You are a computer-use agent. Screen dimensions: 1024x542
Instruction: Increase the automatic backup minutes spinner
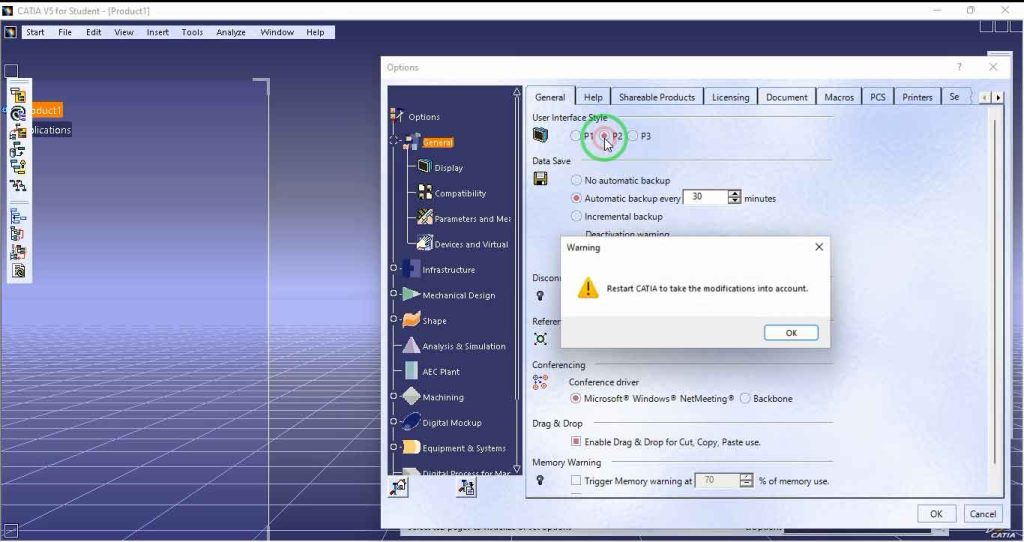735,194
